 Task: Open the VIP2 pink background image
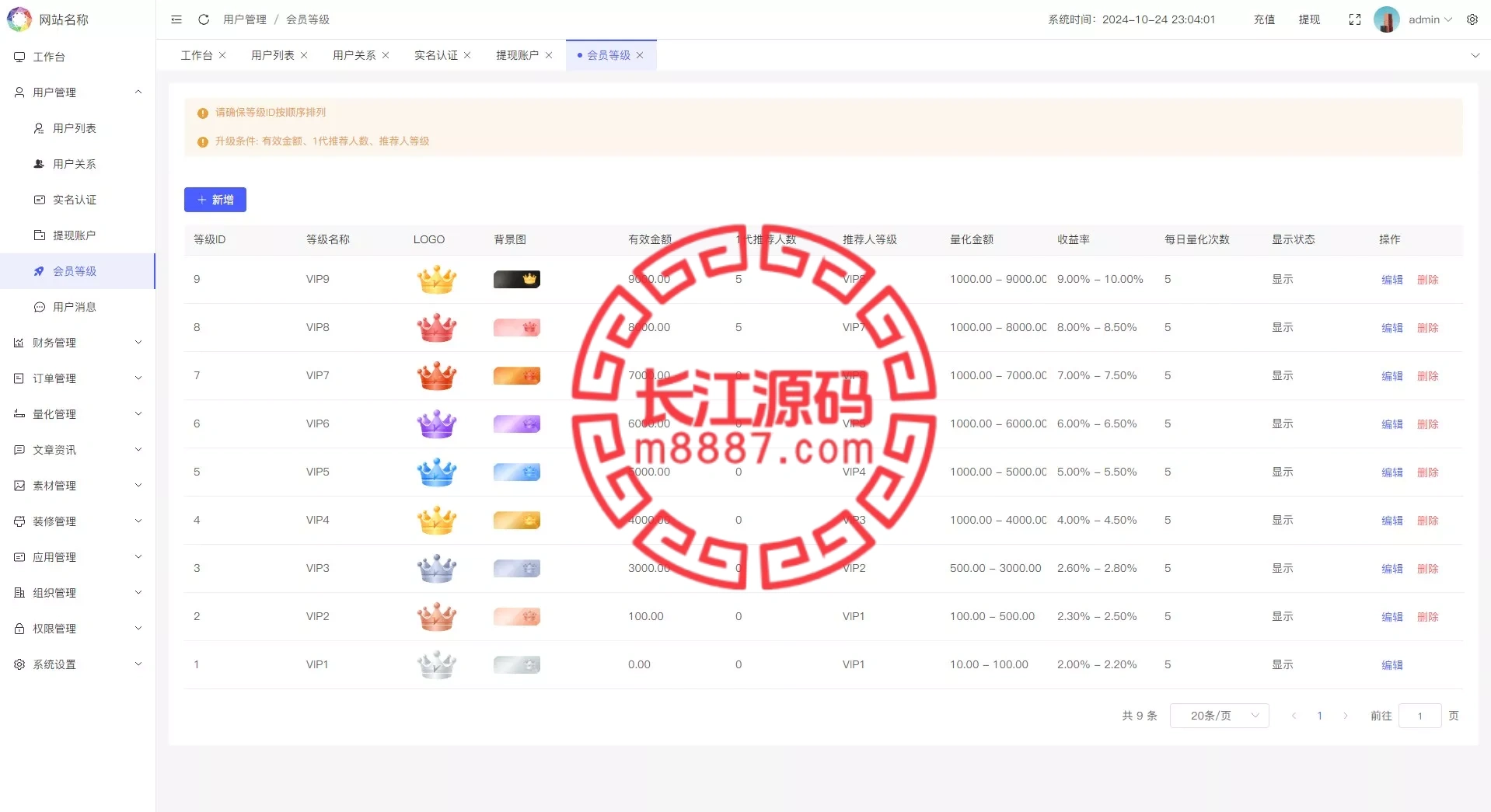click(517, 616)
